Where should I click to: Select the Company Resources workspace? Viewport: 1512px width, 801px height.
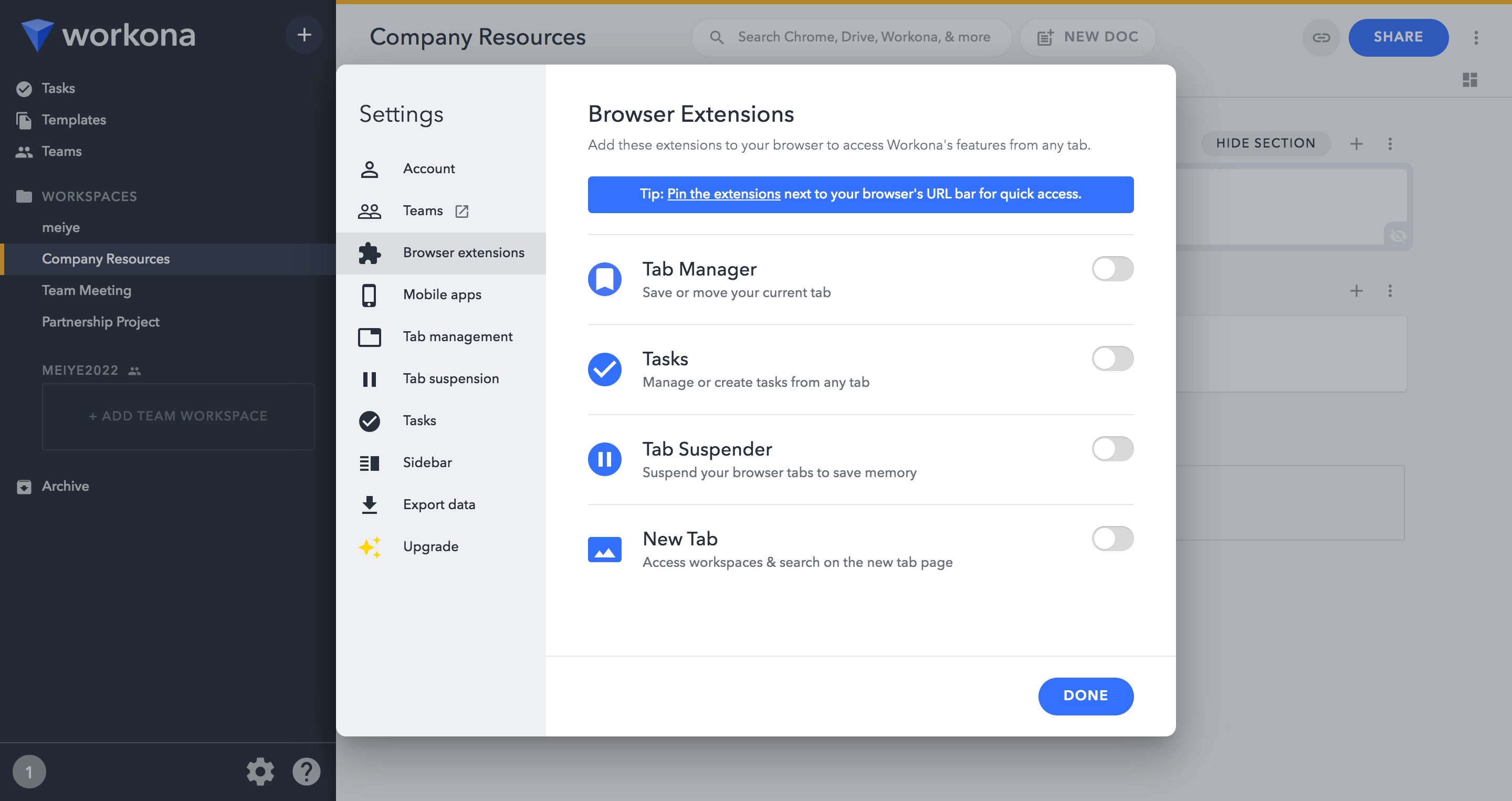tap(168, 259)
